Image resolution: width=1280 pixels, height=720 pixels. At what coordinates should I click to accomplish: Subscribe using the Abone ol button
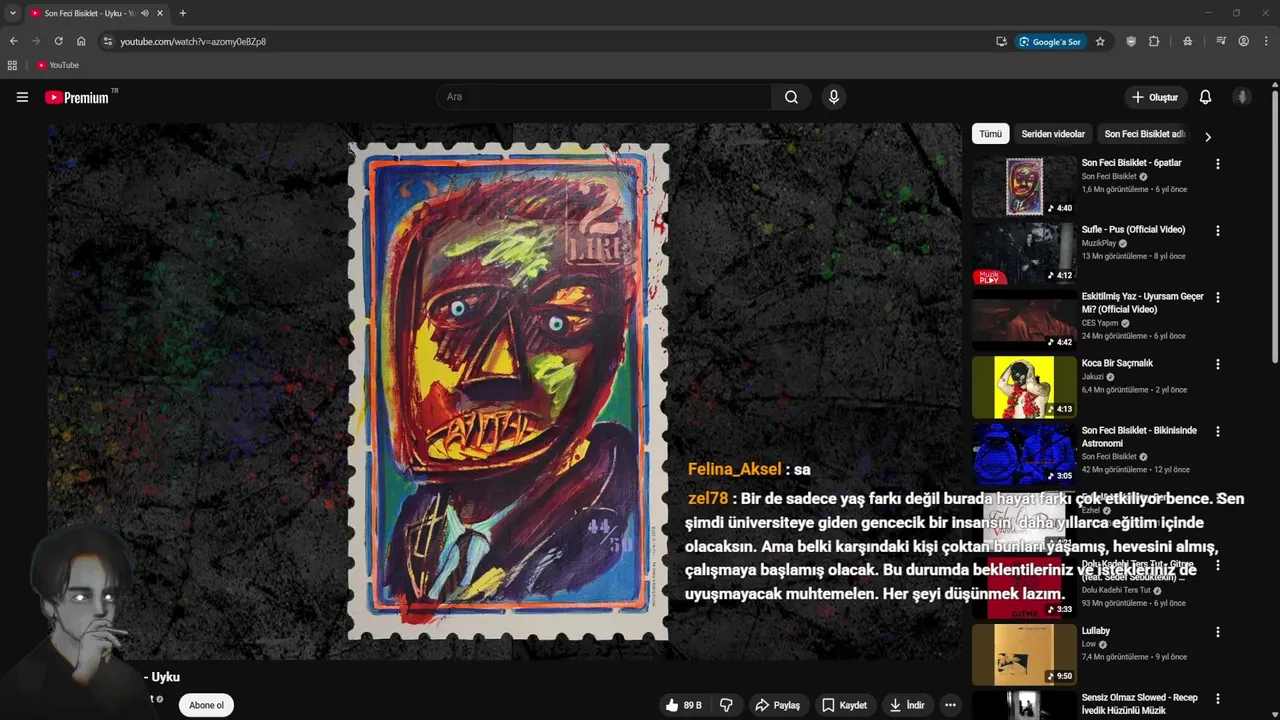206,705
